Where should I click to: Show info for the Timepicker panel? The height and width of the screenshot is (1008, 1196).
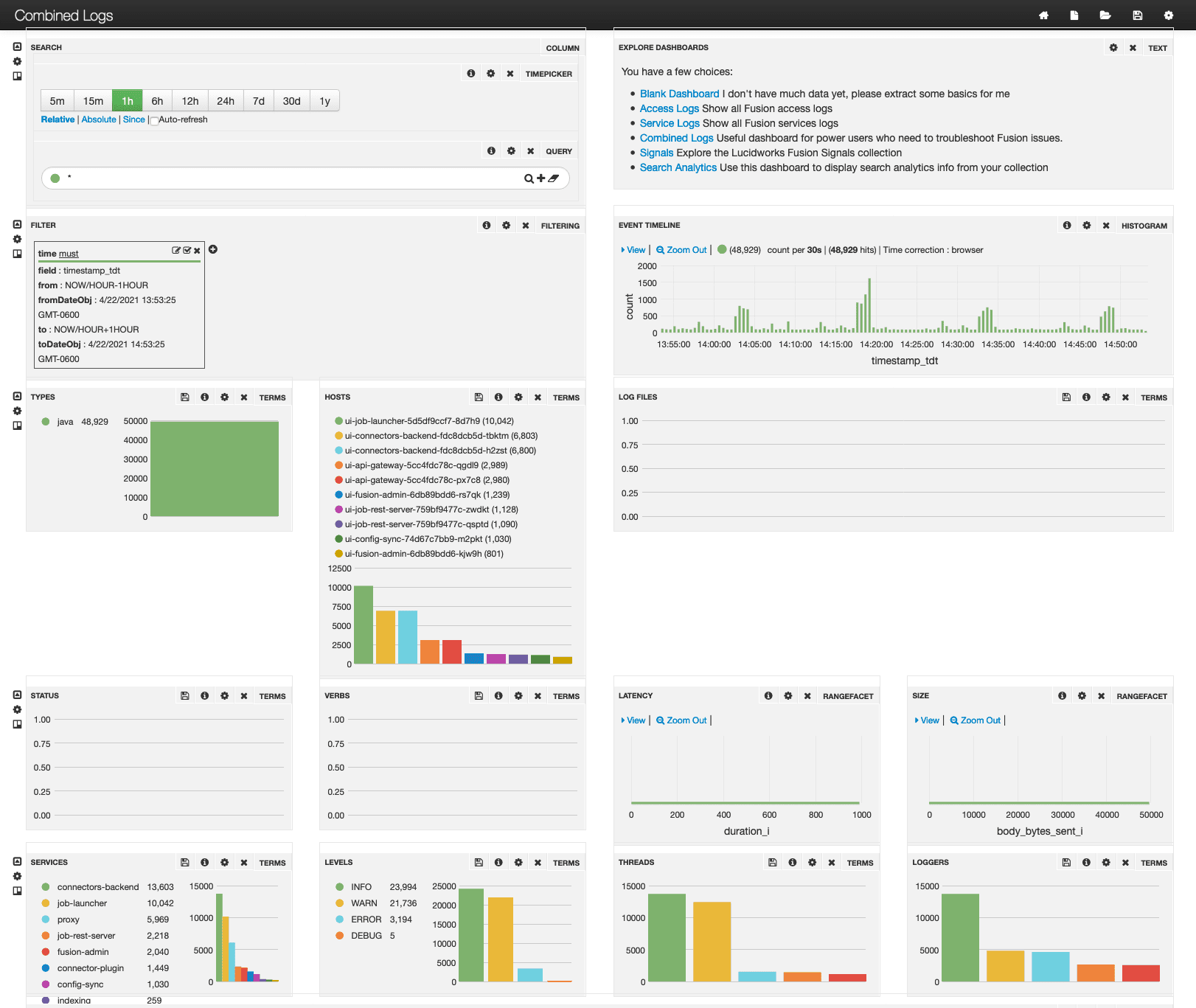(x=471, y=74)
